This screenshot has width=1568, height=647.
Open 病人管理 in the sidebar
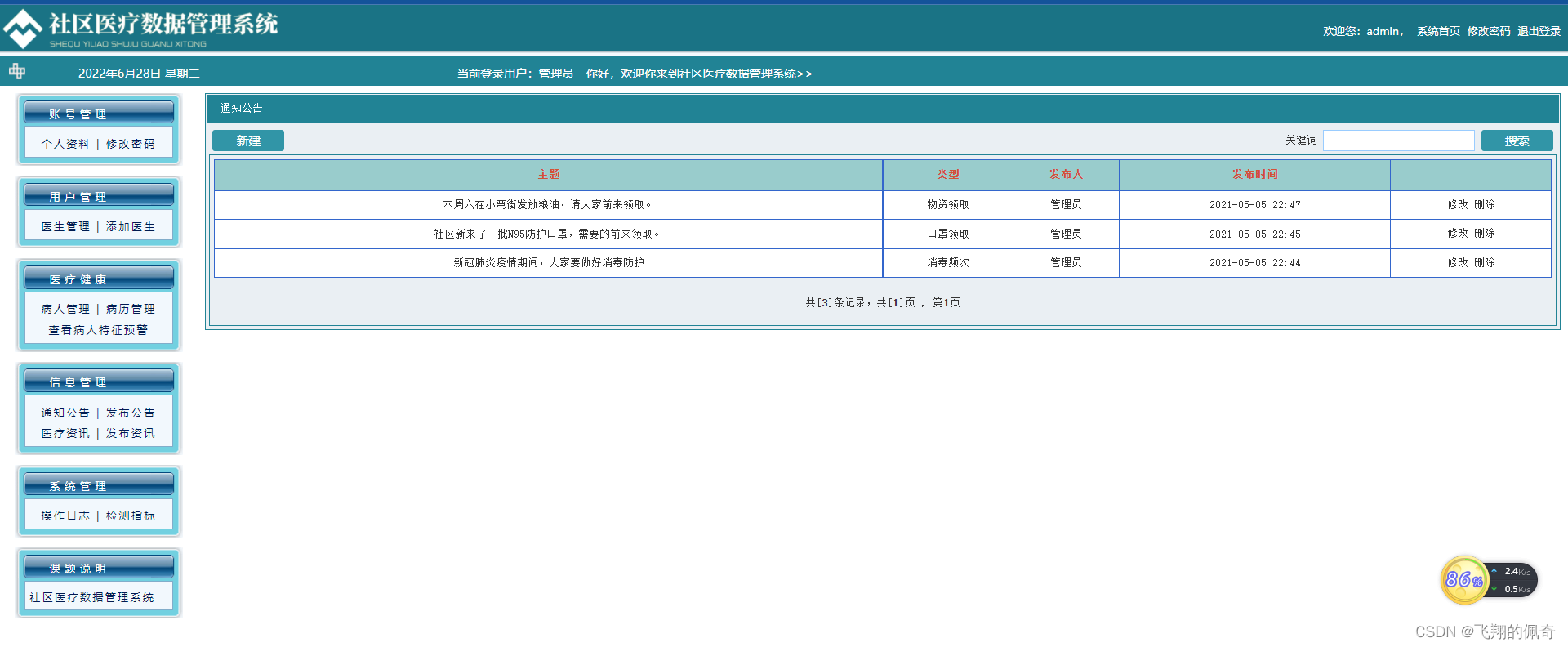pos(65,309)
